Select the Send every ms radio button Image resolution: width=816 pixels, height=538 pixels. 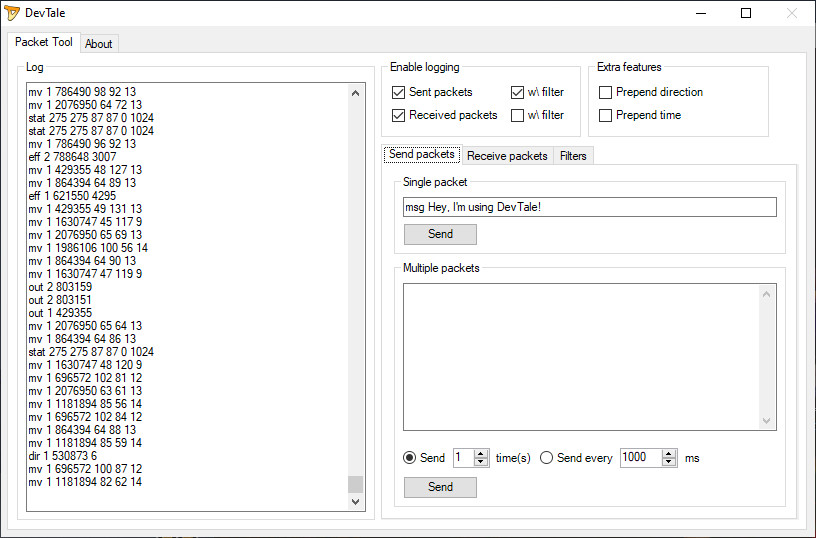pos(546,458)
